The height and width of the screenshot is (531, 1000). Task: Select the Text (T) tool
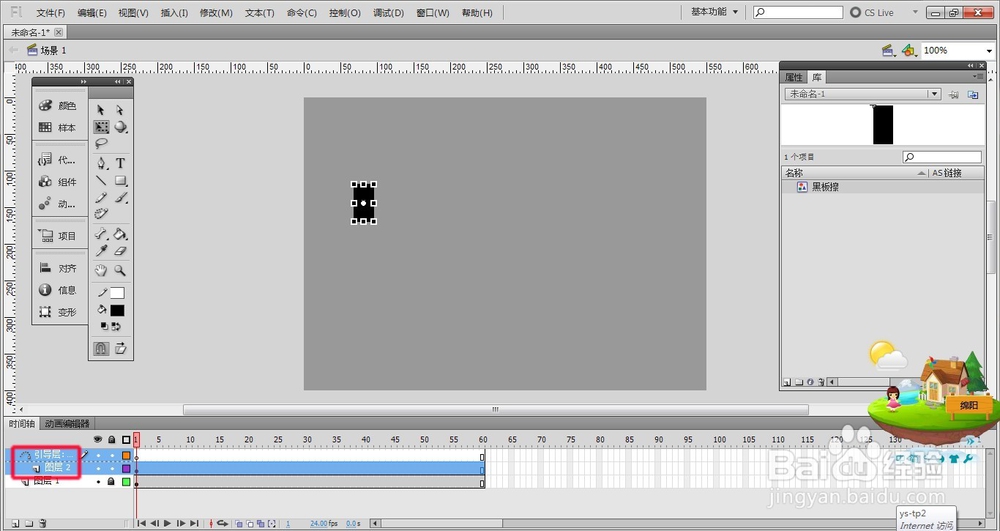[120, 163]
